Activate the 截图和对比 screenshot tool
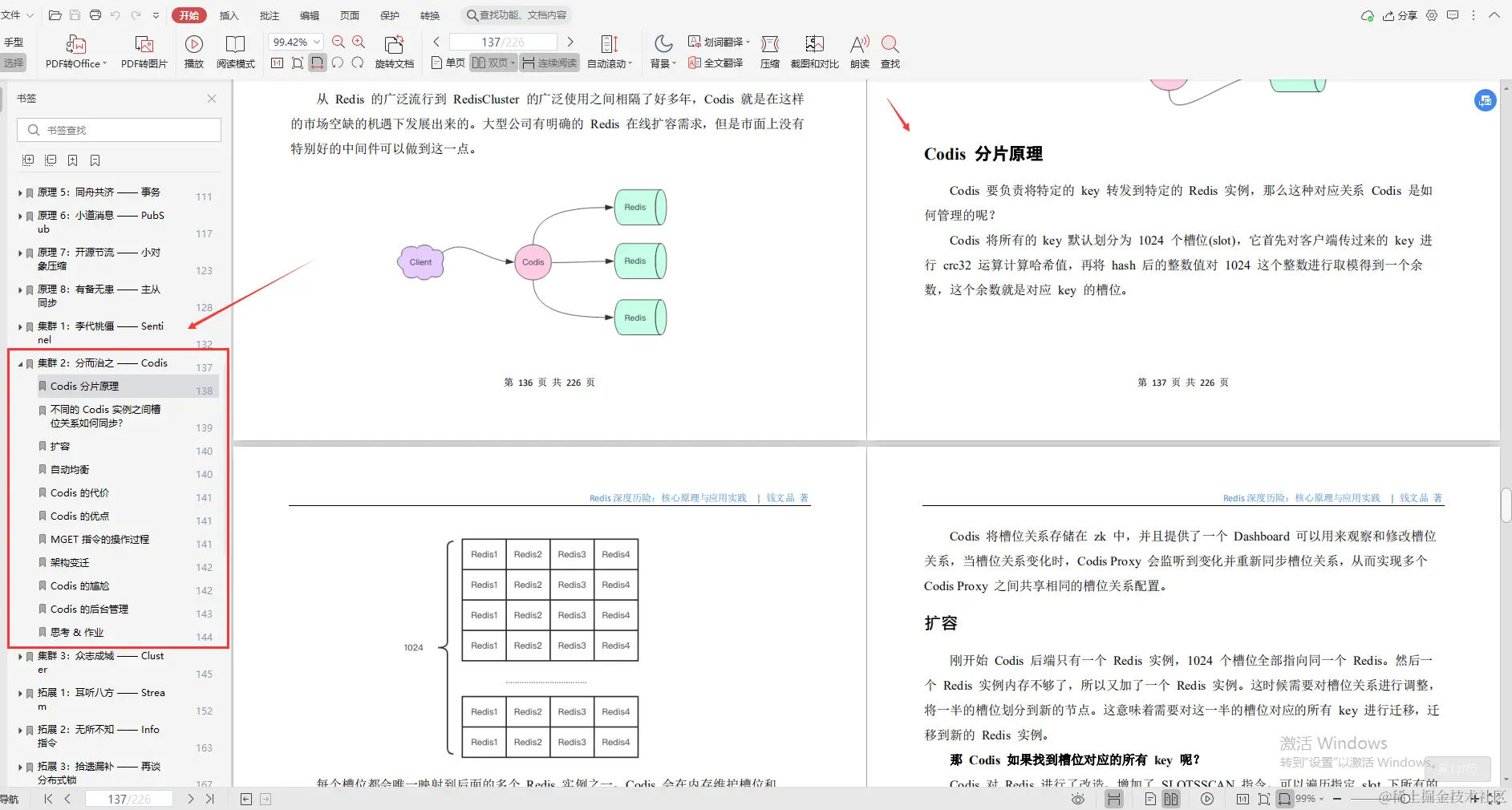The width and height of the screenshot is (1512, 810). (813, 51)
